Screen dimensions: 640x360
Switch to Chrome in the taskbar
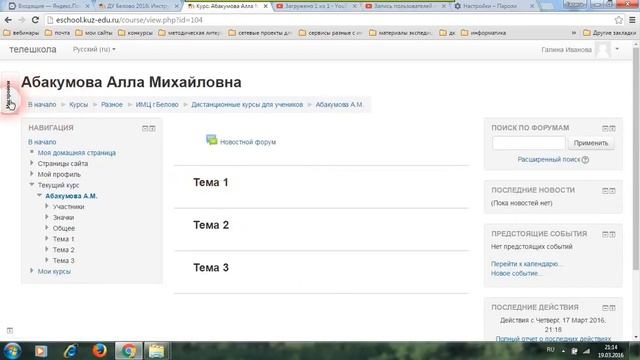click(129, 351)
